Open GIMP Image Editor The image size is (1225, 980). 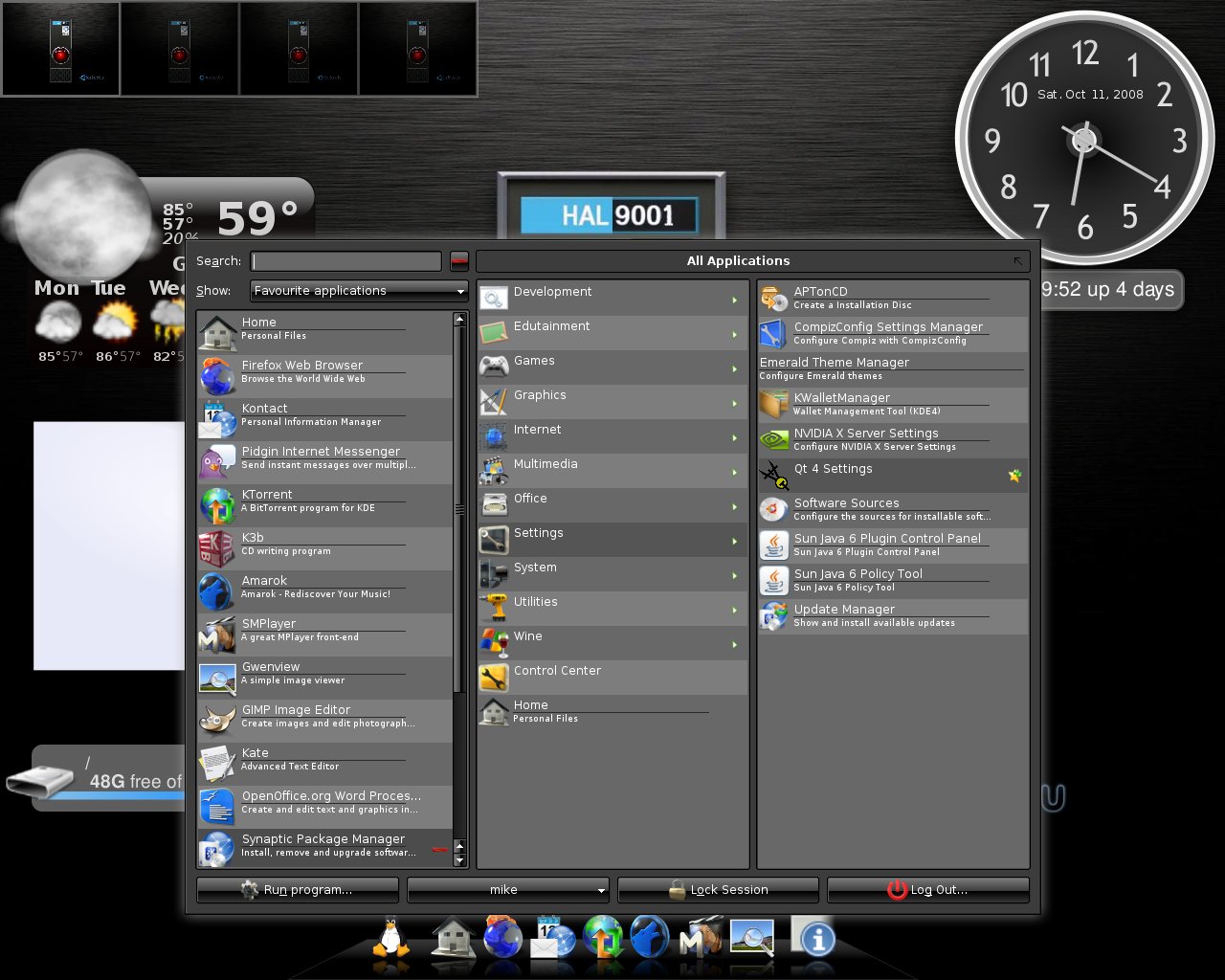click(x=324, y=721)
